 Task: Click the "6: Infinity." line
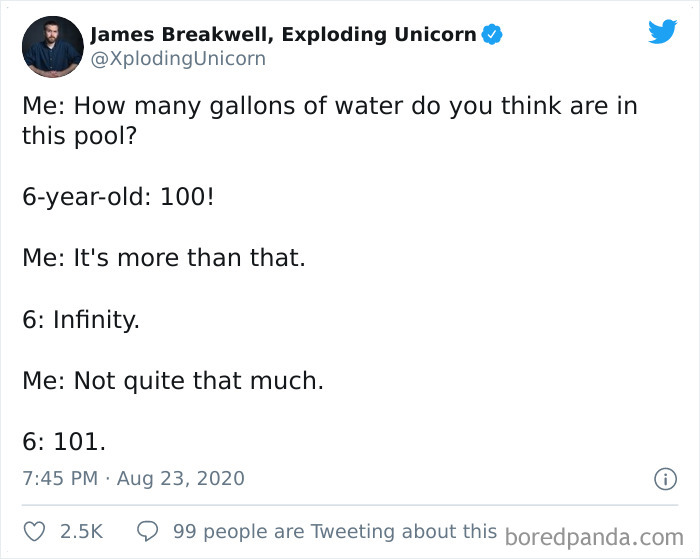pyautogui.click(x=80, y=319)
